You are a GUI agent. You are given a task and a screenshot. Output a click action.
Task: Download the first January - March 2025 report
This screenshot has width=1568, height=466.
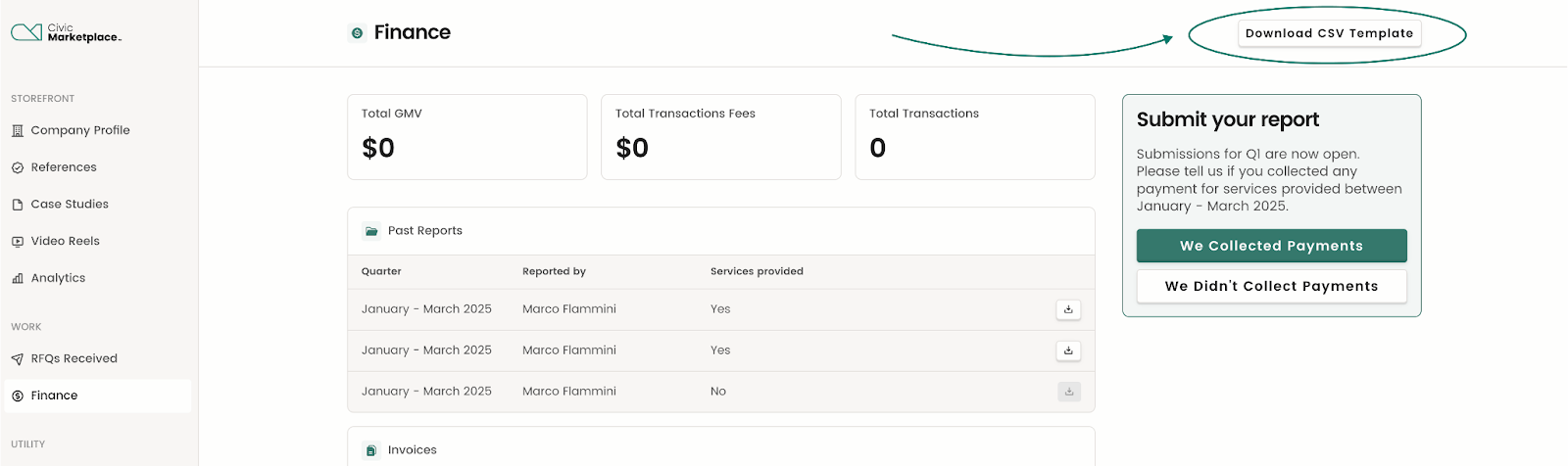[x=1068, y=309]
